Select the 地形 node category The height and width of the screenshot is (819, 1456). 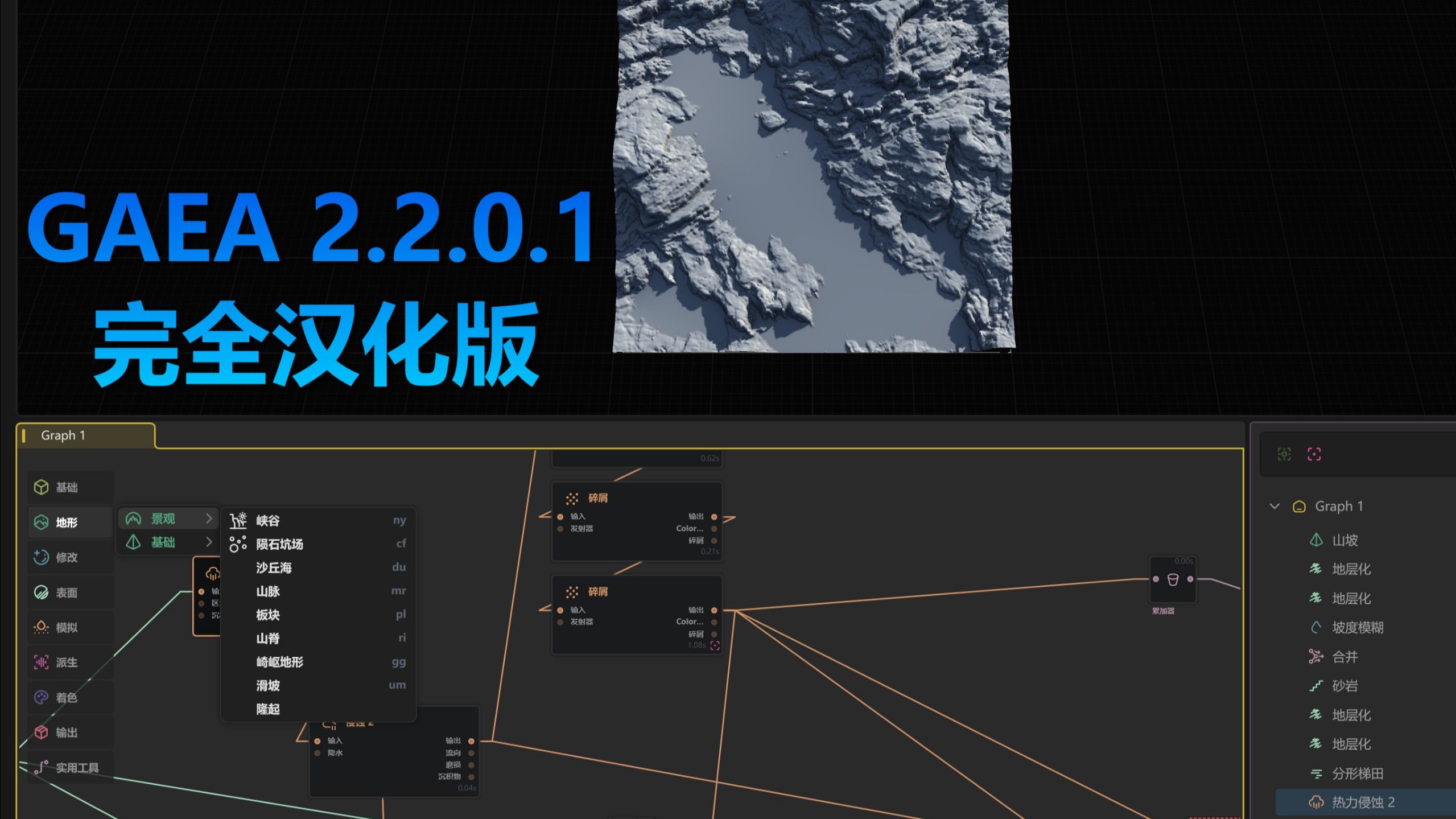[70, 522]
